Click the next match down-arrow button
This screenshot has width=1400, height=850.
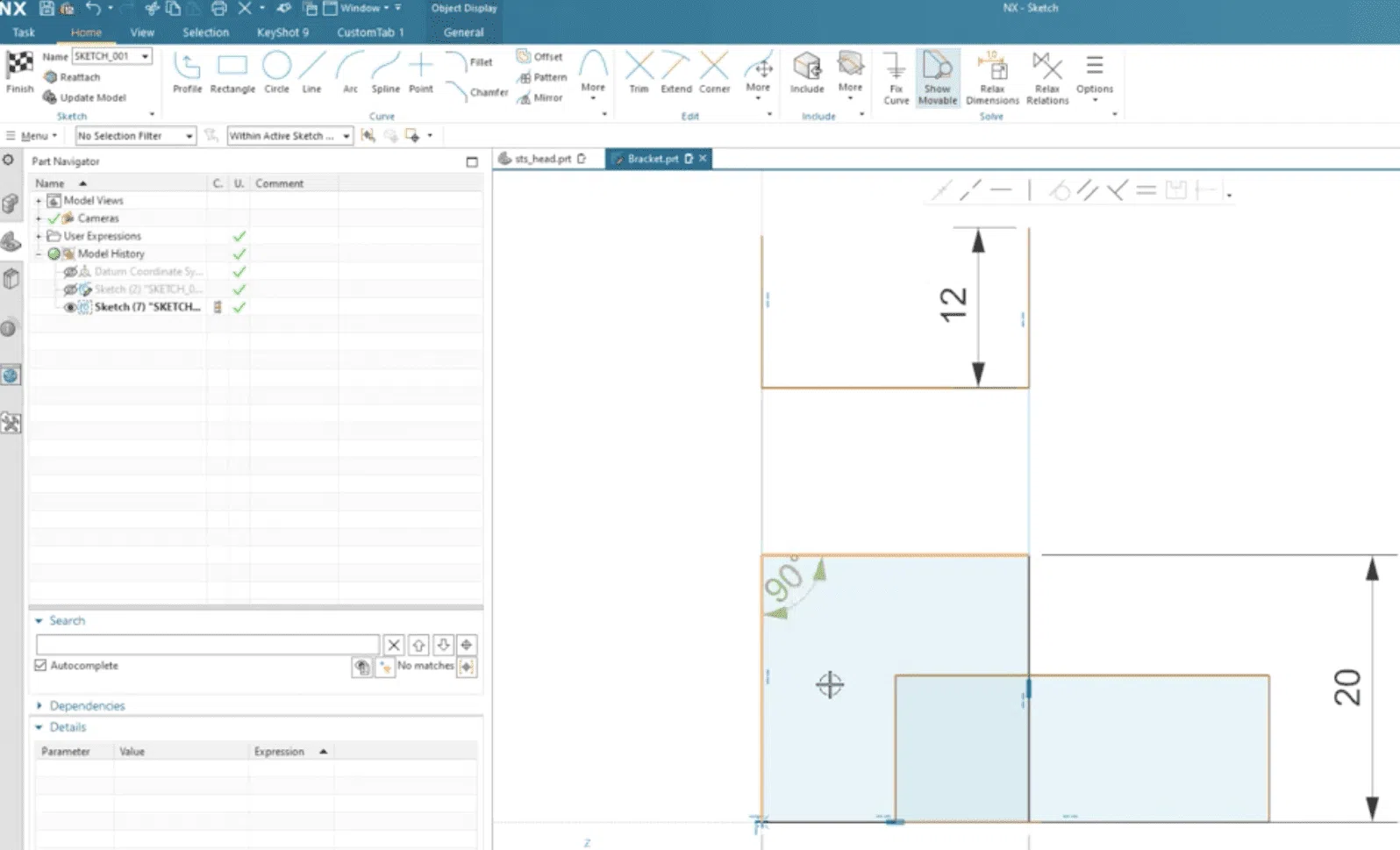pyautogui.click(x=443, y=645)
